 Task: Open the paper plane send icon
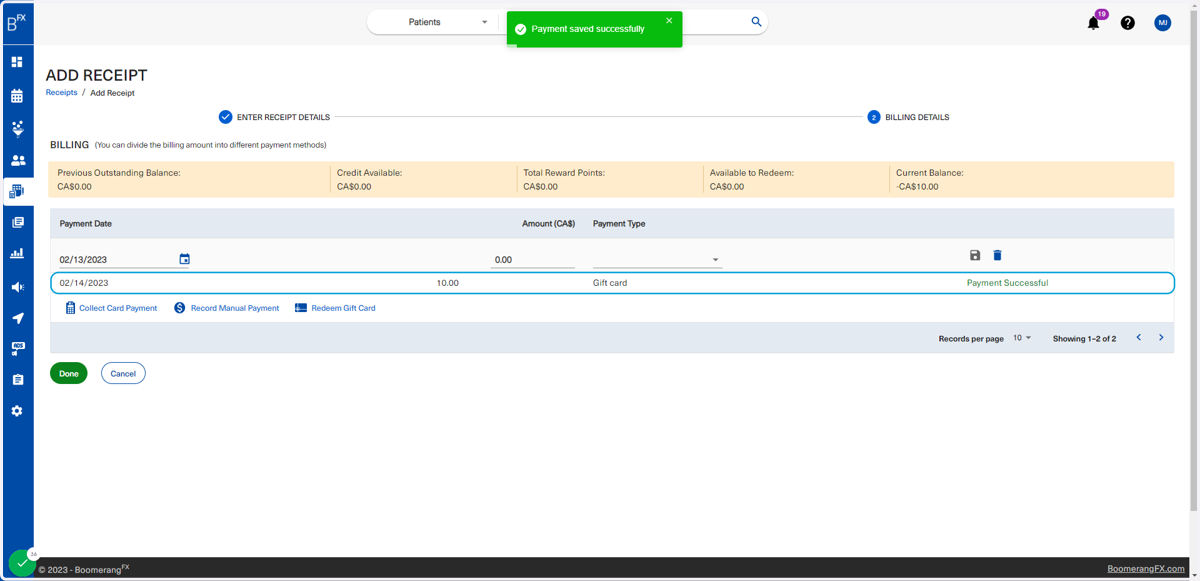pyautogui.click(x=17, y=318)
